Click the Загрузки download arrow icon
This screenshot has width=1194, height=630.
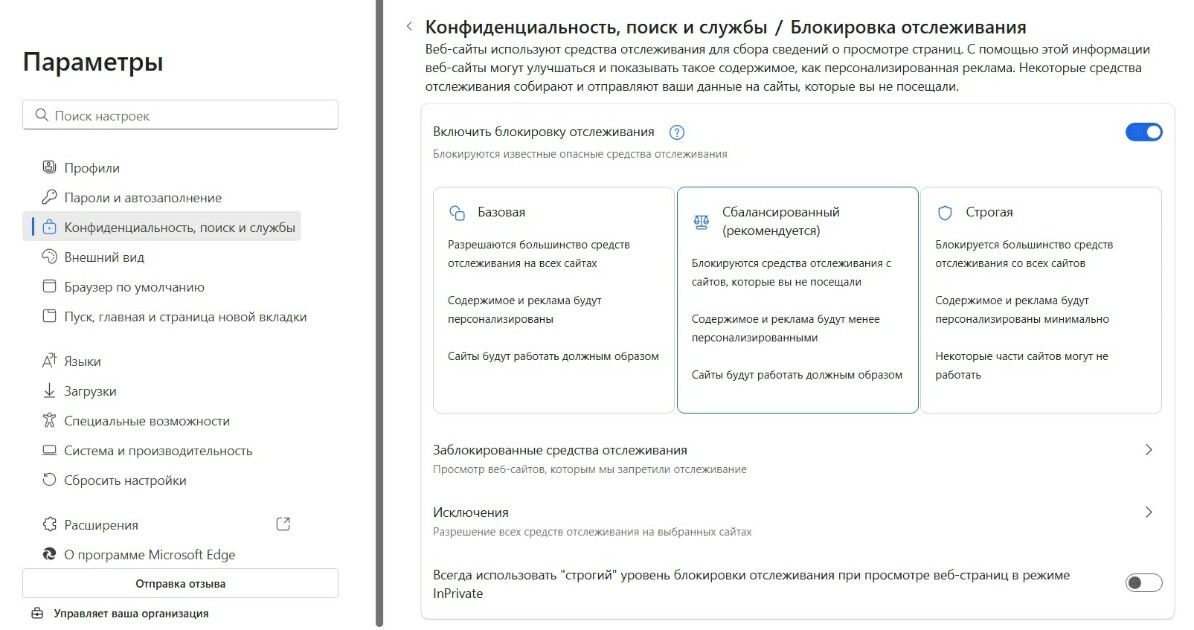[x=49, y=390]
